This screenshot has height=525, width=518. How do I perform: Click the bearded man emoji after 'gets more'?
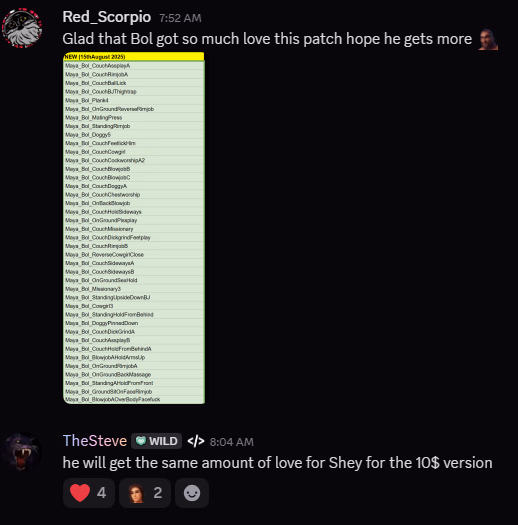coord(488,39)
